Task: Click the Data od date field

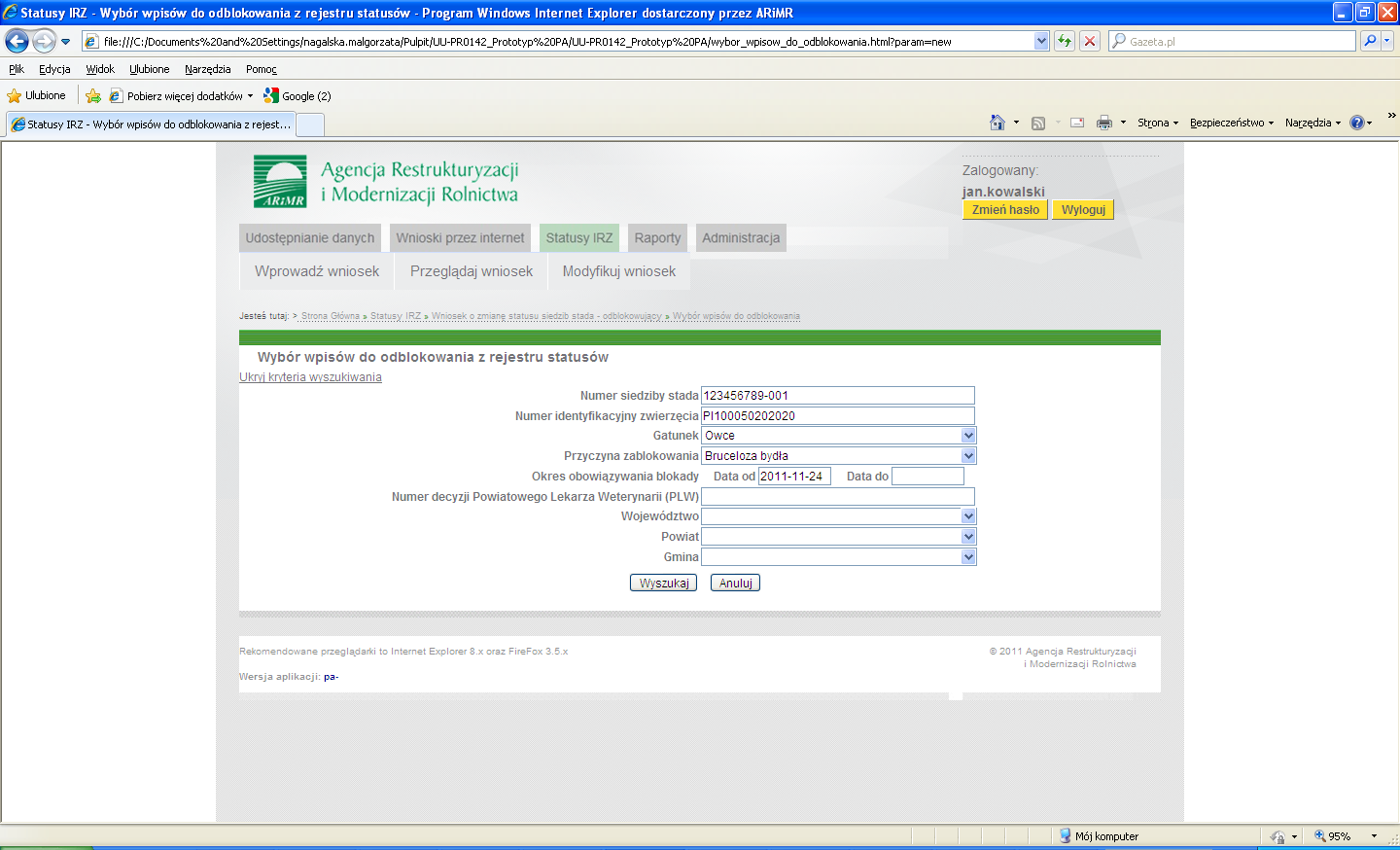Action: click(794, 477)
